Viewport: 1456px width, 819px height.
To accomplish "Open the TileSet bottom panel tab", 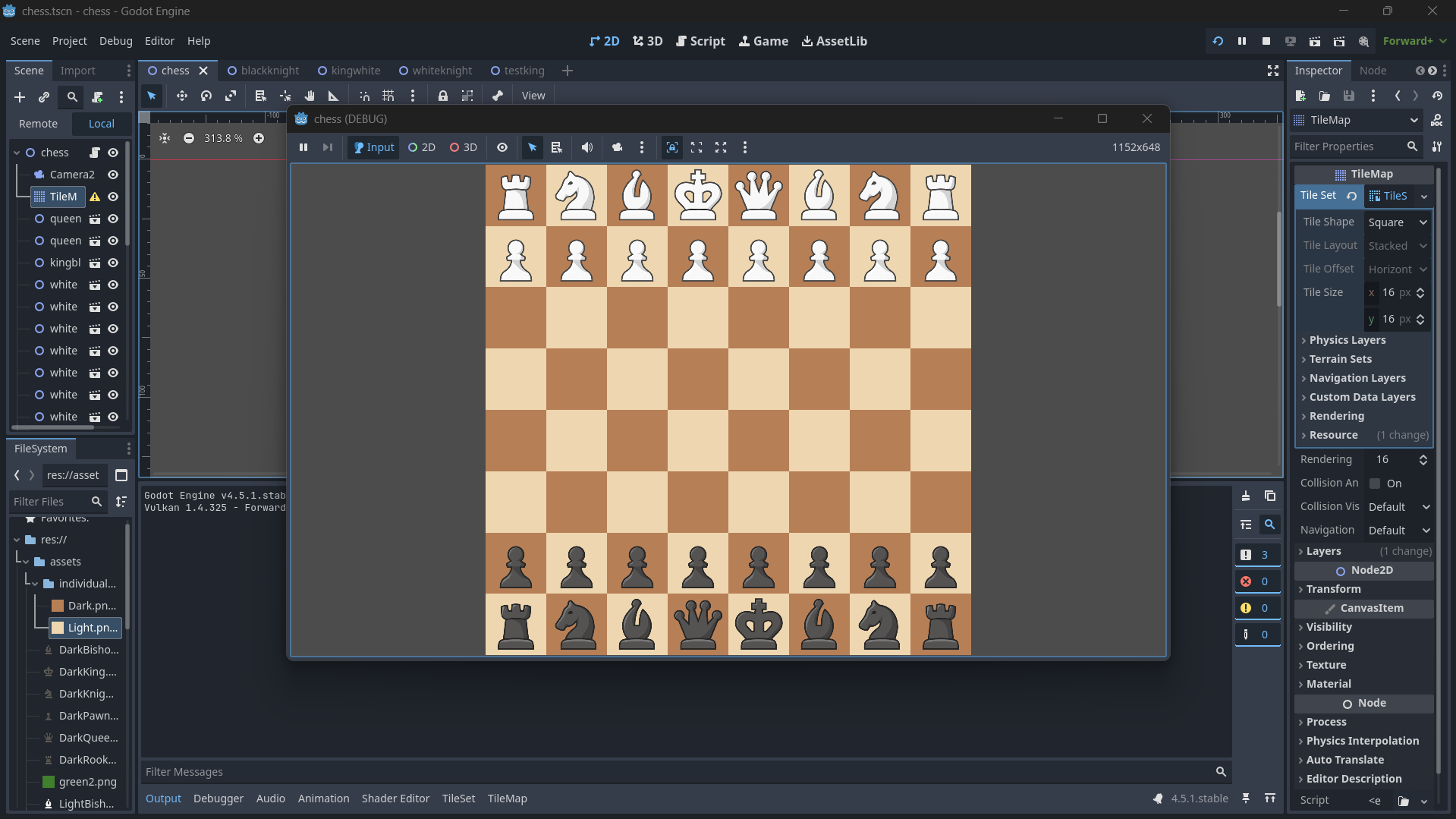I will (458, 799).
